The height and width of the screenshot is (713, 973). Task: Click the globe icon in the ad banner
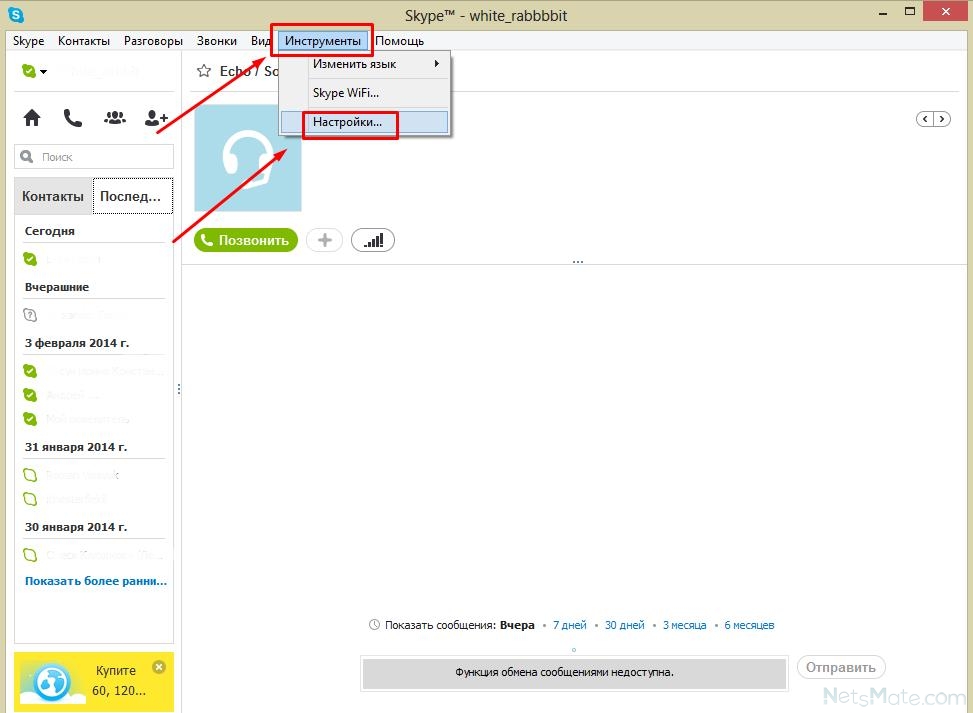click(x=52, y=683)
